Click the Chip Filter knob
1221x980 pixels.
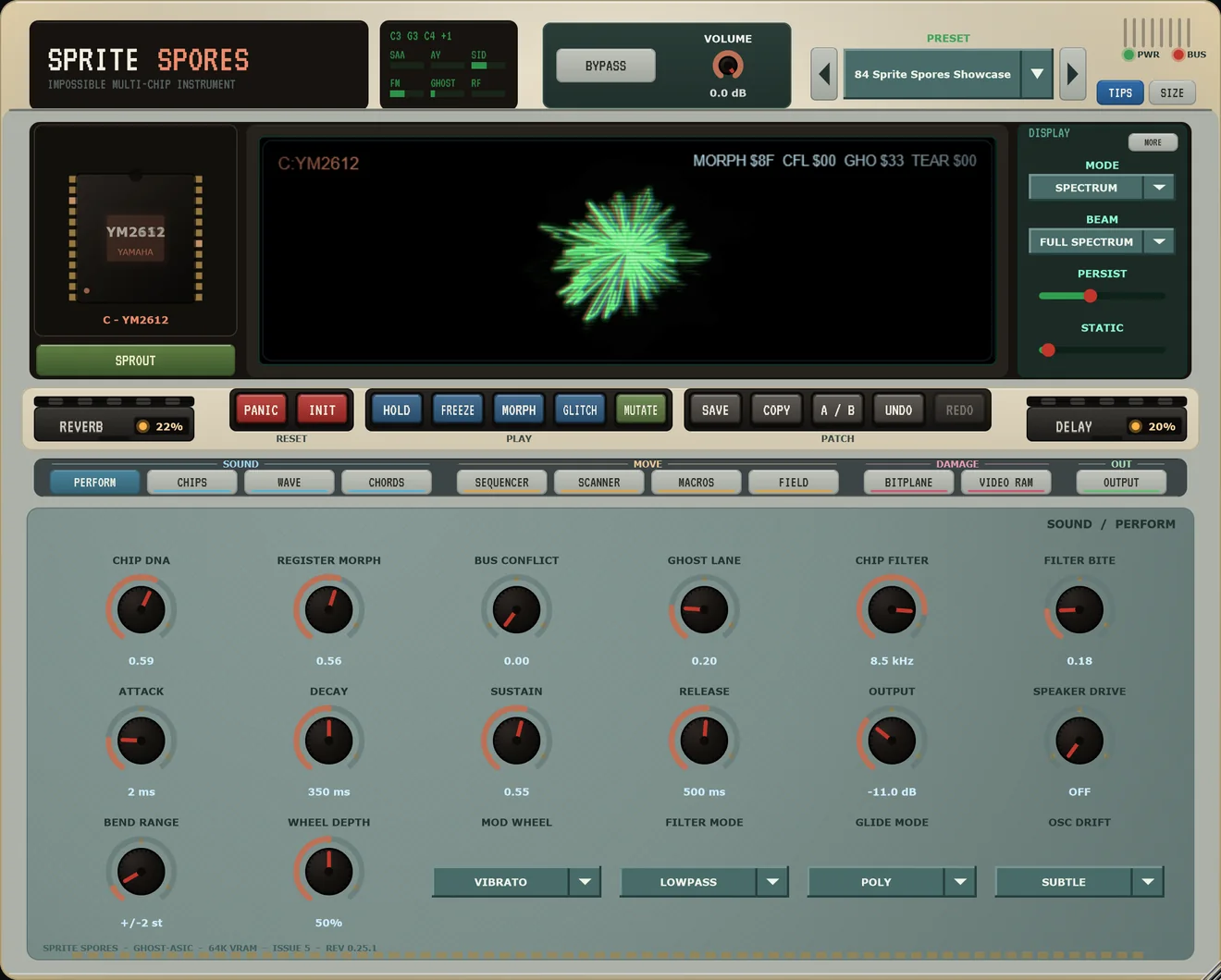tap(892, 609)
